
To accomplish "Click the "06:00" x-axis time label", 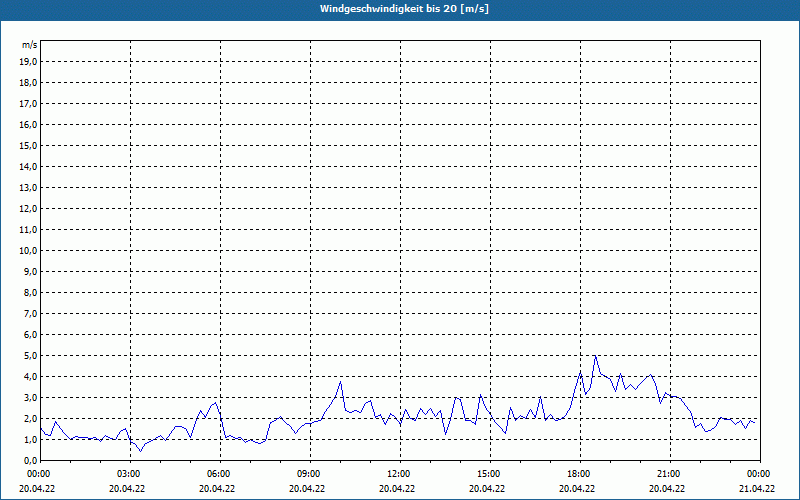I will [x=220, y=474].
